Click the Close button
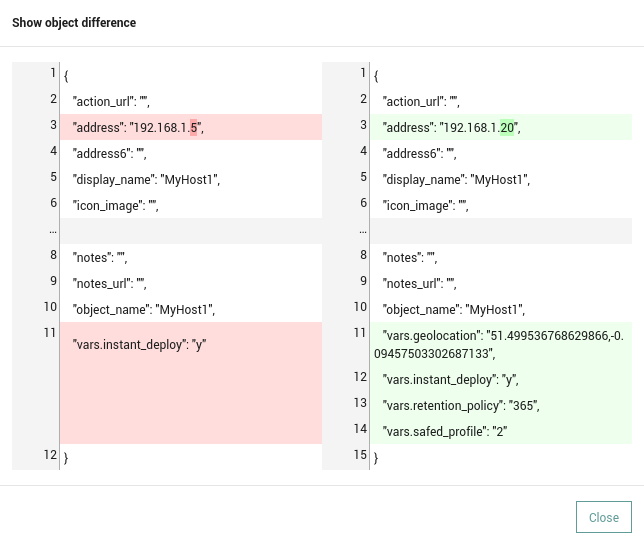Viewport: 644px width, 545px height. point(603,517)
